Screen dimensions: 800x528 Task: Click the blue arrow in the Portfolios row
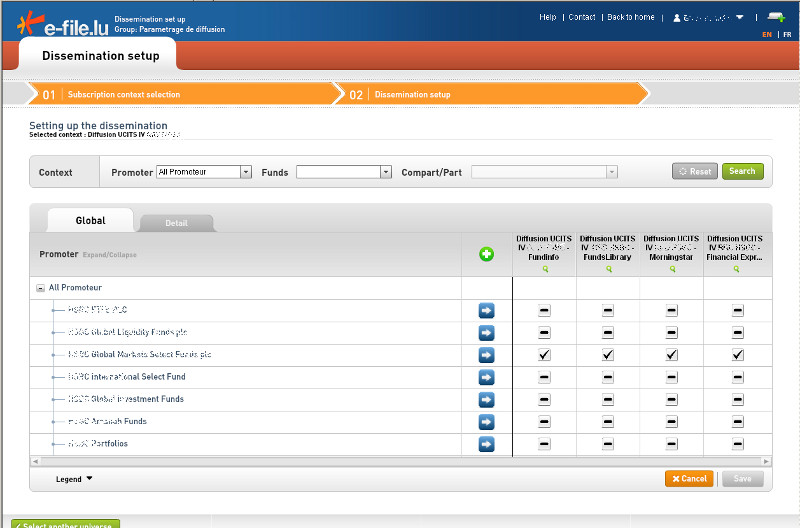(x=486, y=444)
